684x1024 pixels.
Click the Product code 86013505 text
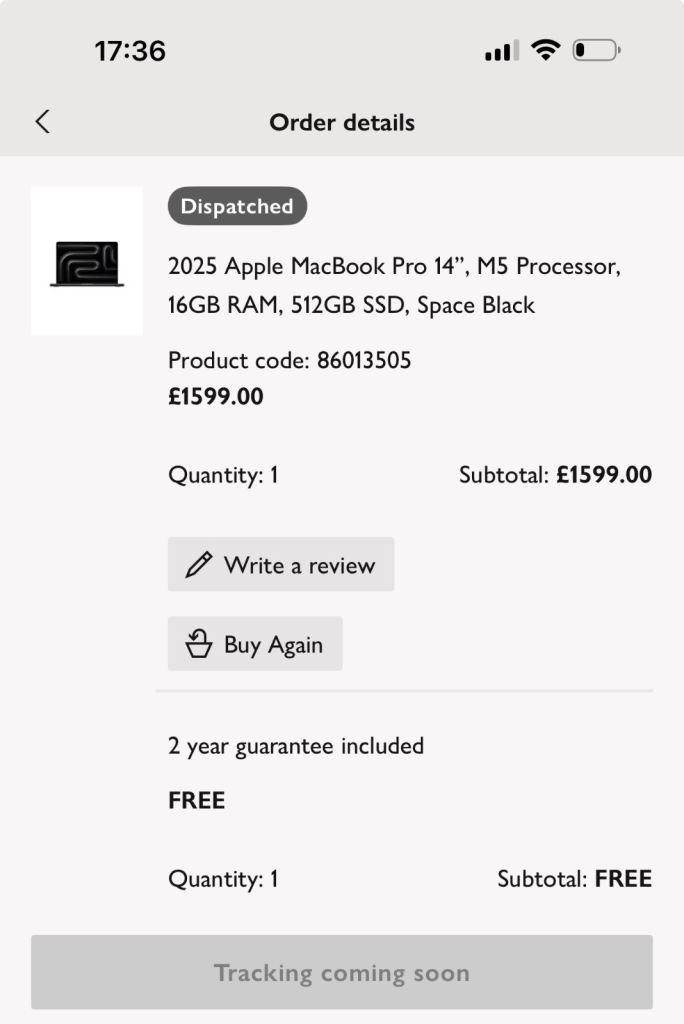pos(289,360)
